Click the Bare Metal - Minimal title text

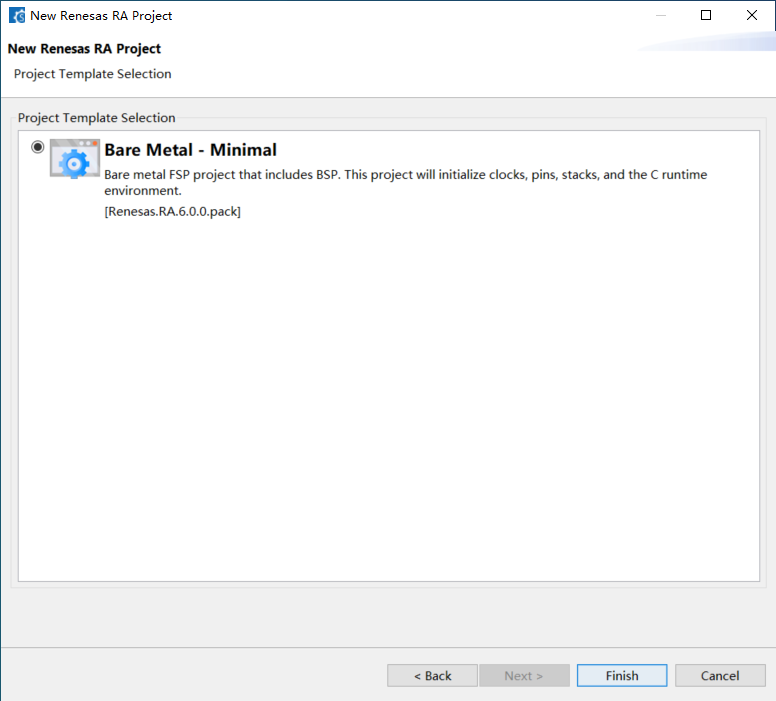[x=191, y=150]
